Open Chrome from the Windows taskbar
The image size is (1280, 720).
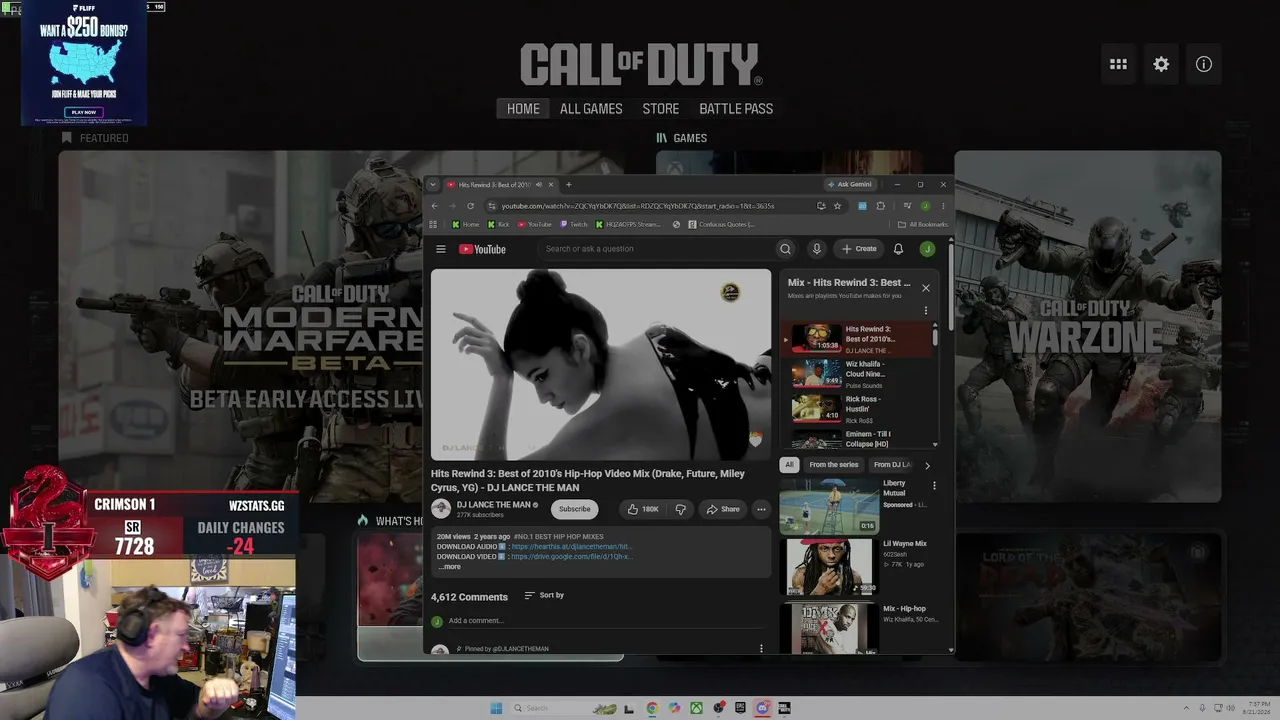pos(652,708)
